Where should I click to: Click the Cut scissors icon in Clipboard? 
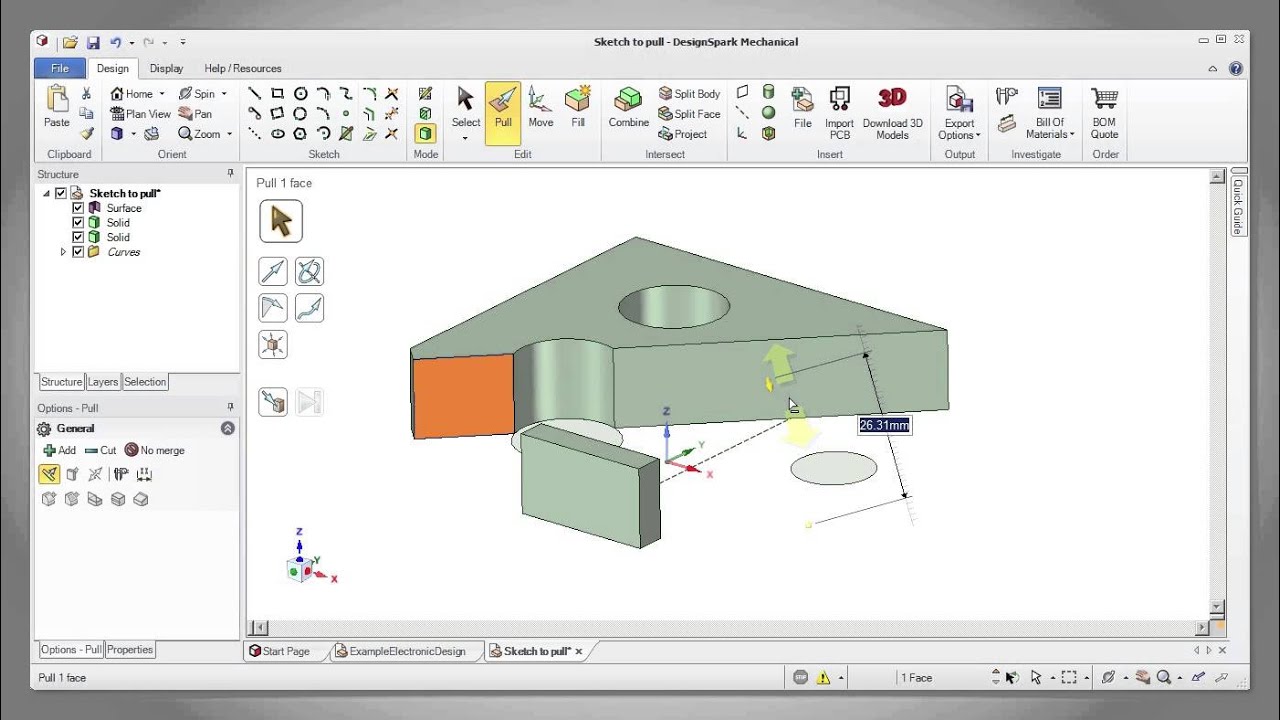pyautogui.click(x=87, y=93)
